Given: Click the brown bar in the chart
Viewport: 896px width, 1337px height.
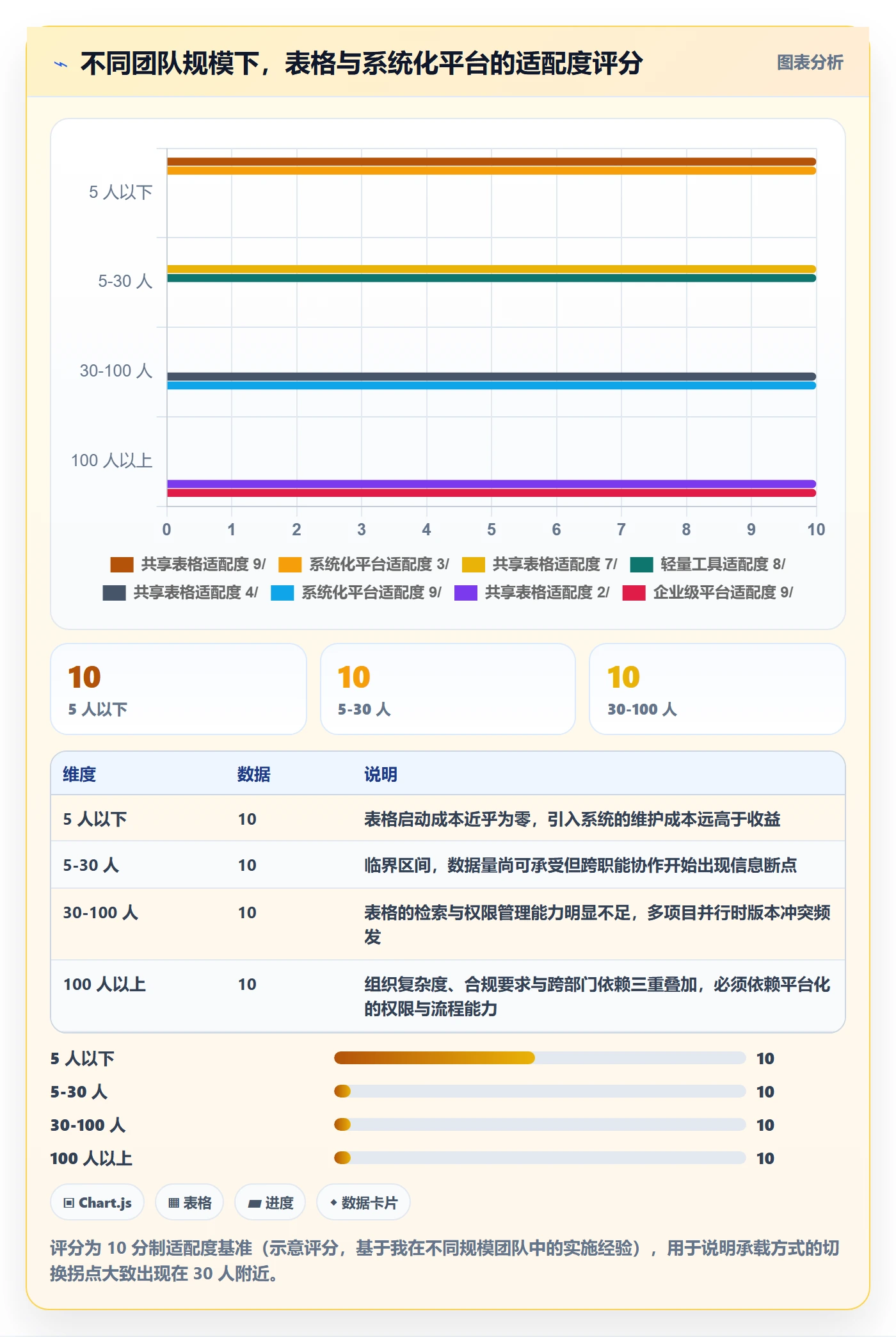Looking at the screenshot, I should point(492,162).
